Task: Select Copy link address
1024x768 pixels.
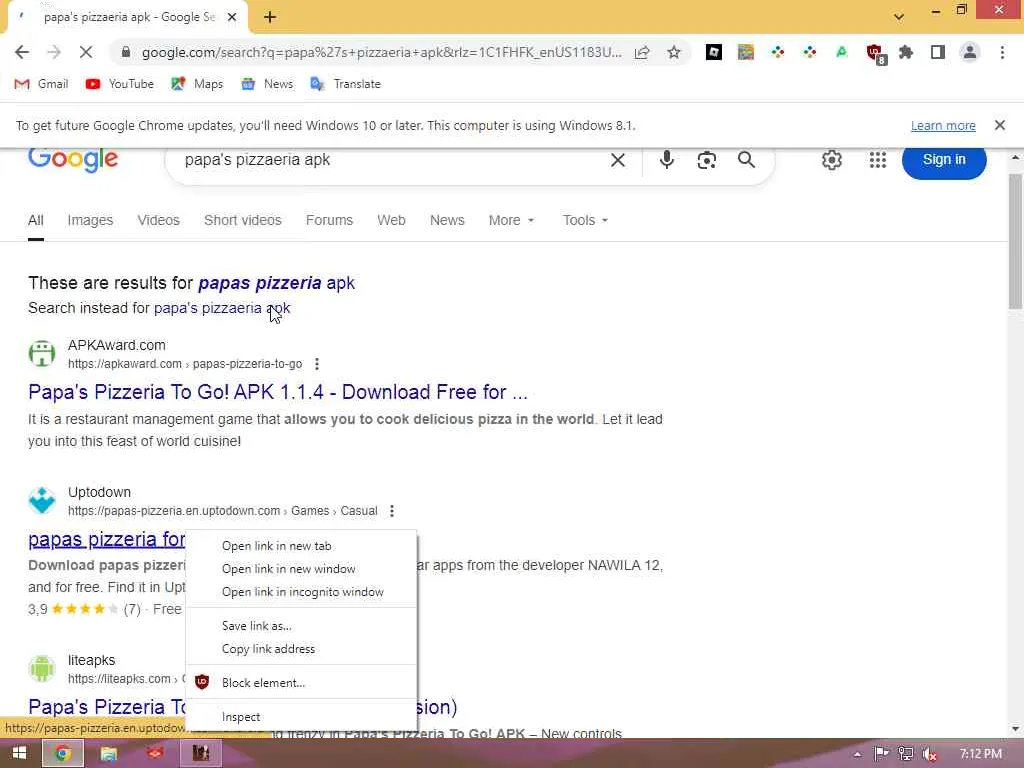Action: pos(301,648)
